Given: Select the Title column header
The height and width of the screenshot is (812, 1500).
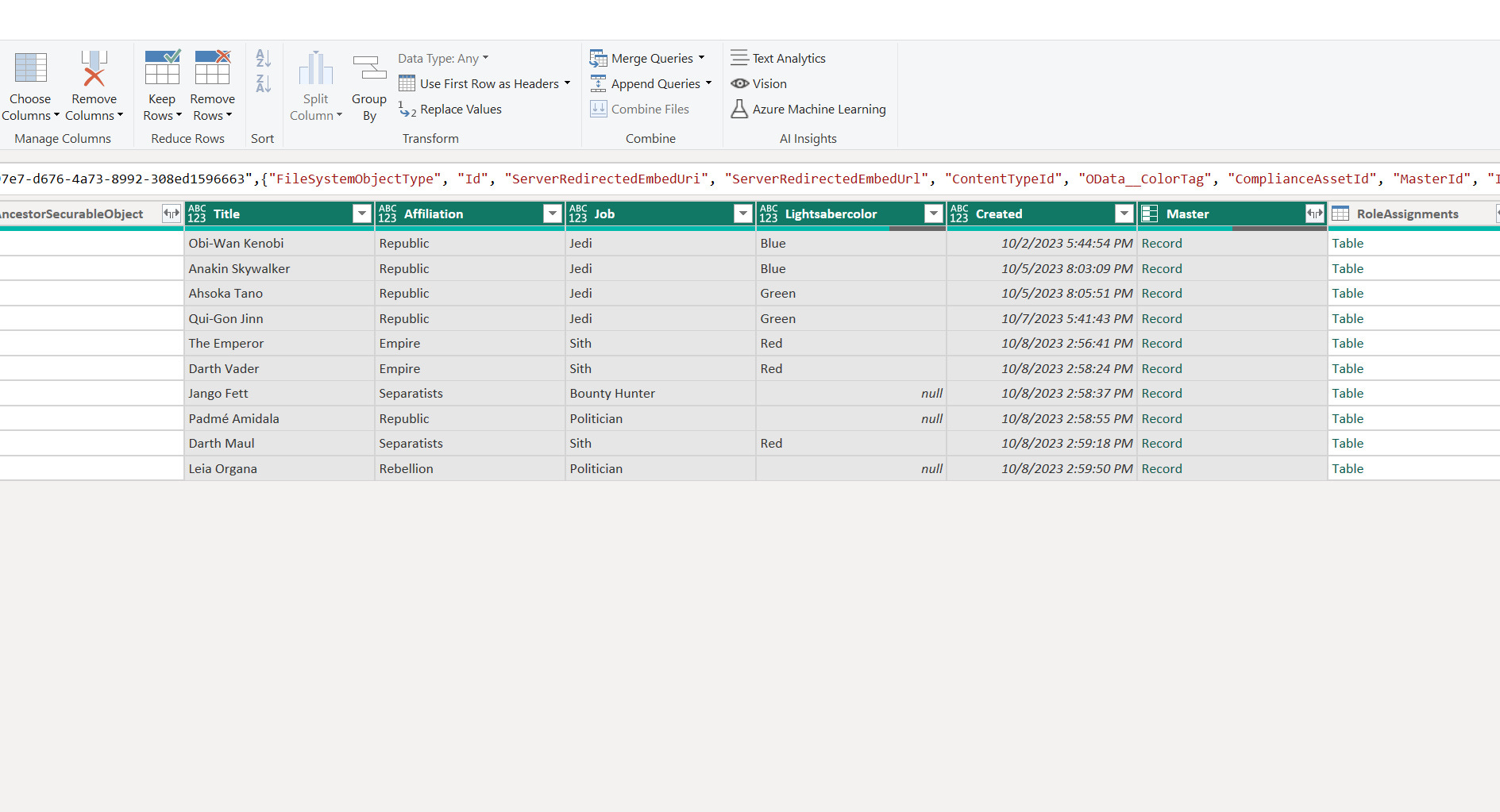Looking at the screenshot, I should point(278,214).
